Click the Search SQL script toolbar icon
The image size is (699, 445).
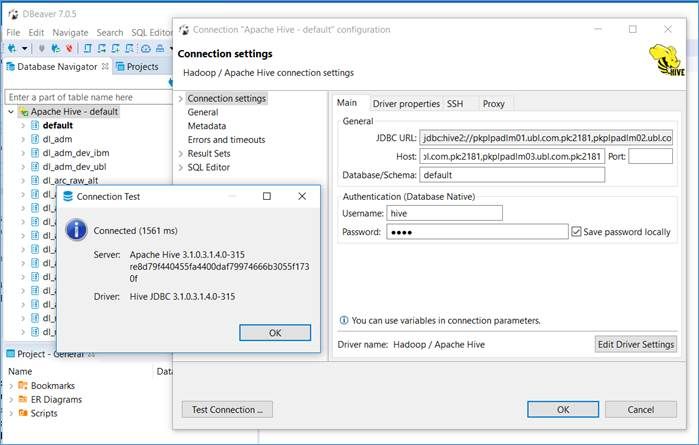click(129, 48)
